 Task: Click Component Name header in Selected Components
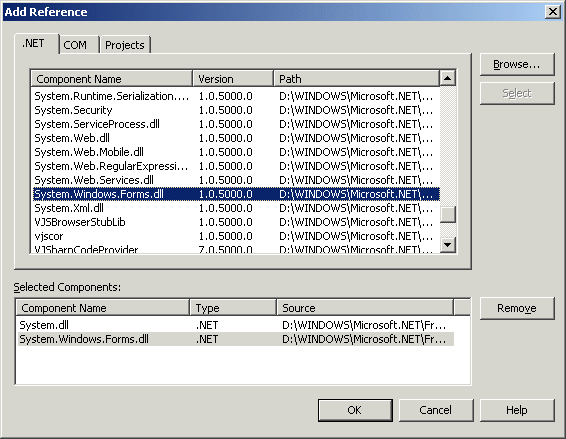click(103, 308)
